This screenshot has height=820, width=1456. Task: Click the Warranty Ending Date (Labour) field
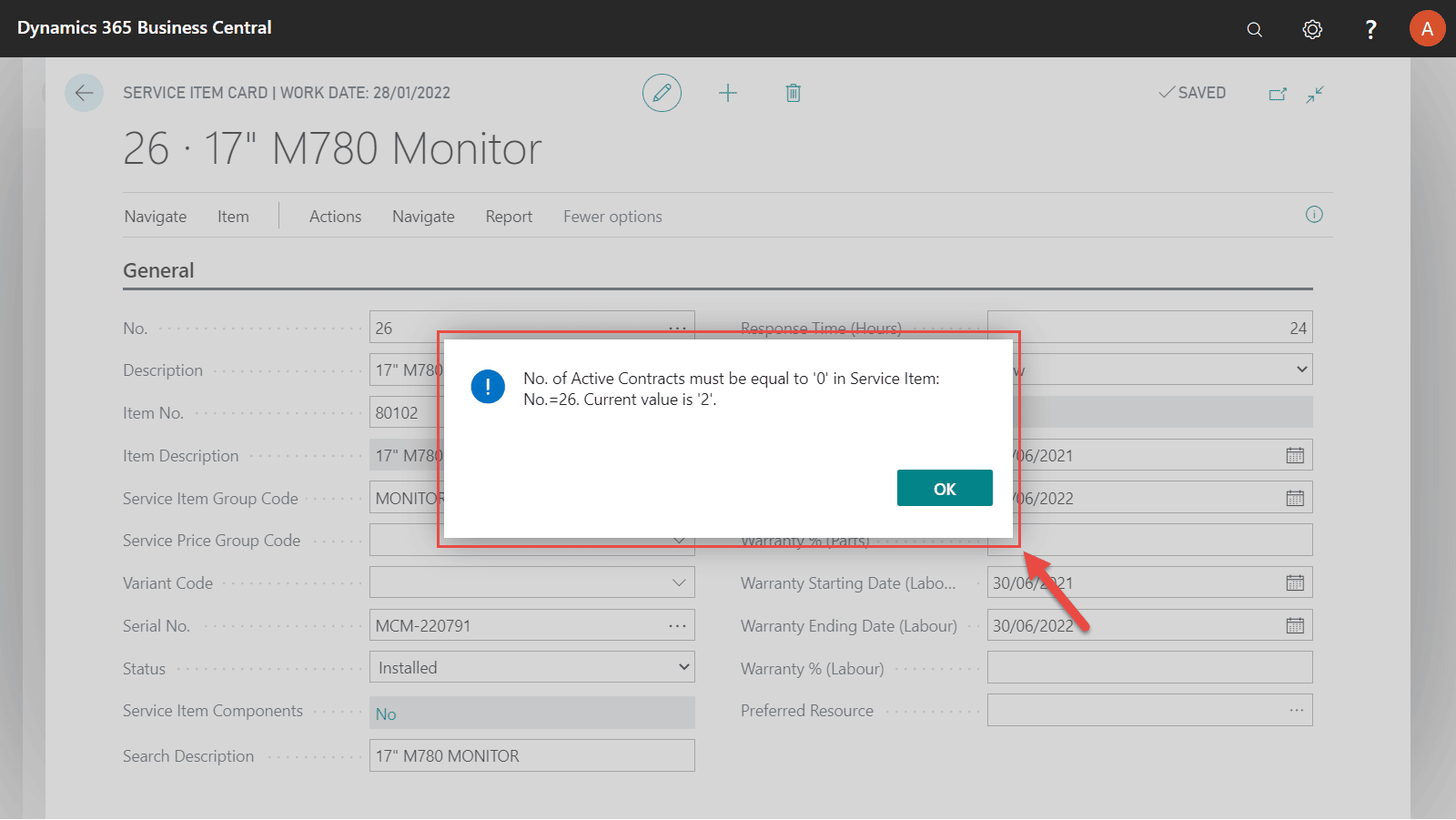[x=1150, y=626]
